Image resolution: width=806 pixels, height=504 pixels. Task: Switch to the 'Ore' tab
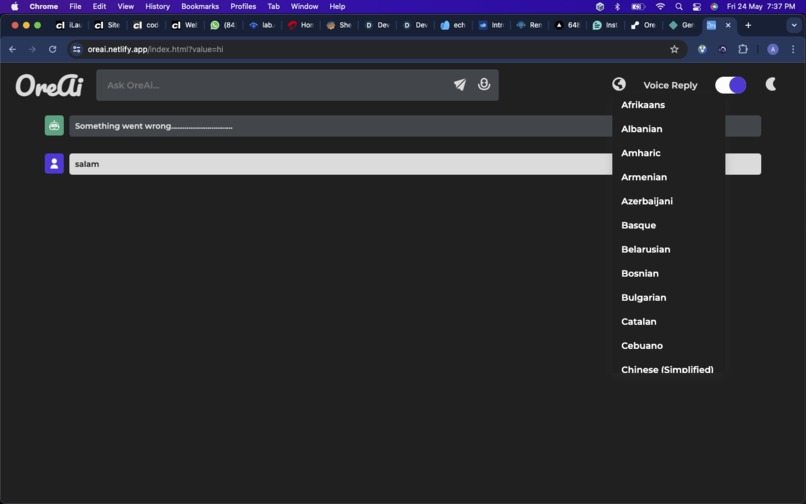click(644, 25)
